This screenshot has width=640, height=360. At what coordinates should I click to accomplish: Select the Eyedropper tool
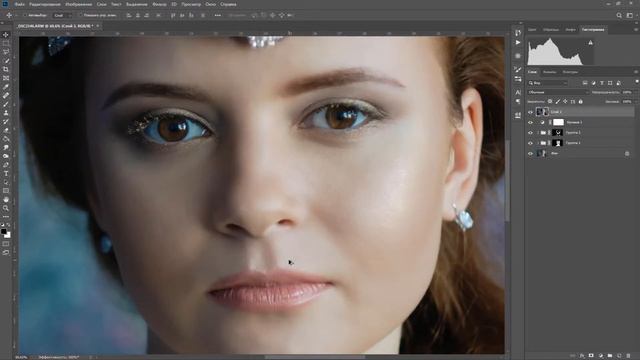[x=6, y=87]
